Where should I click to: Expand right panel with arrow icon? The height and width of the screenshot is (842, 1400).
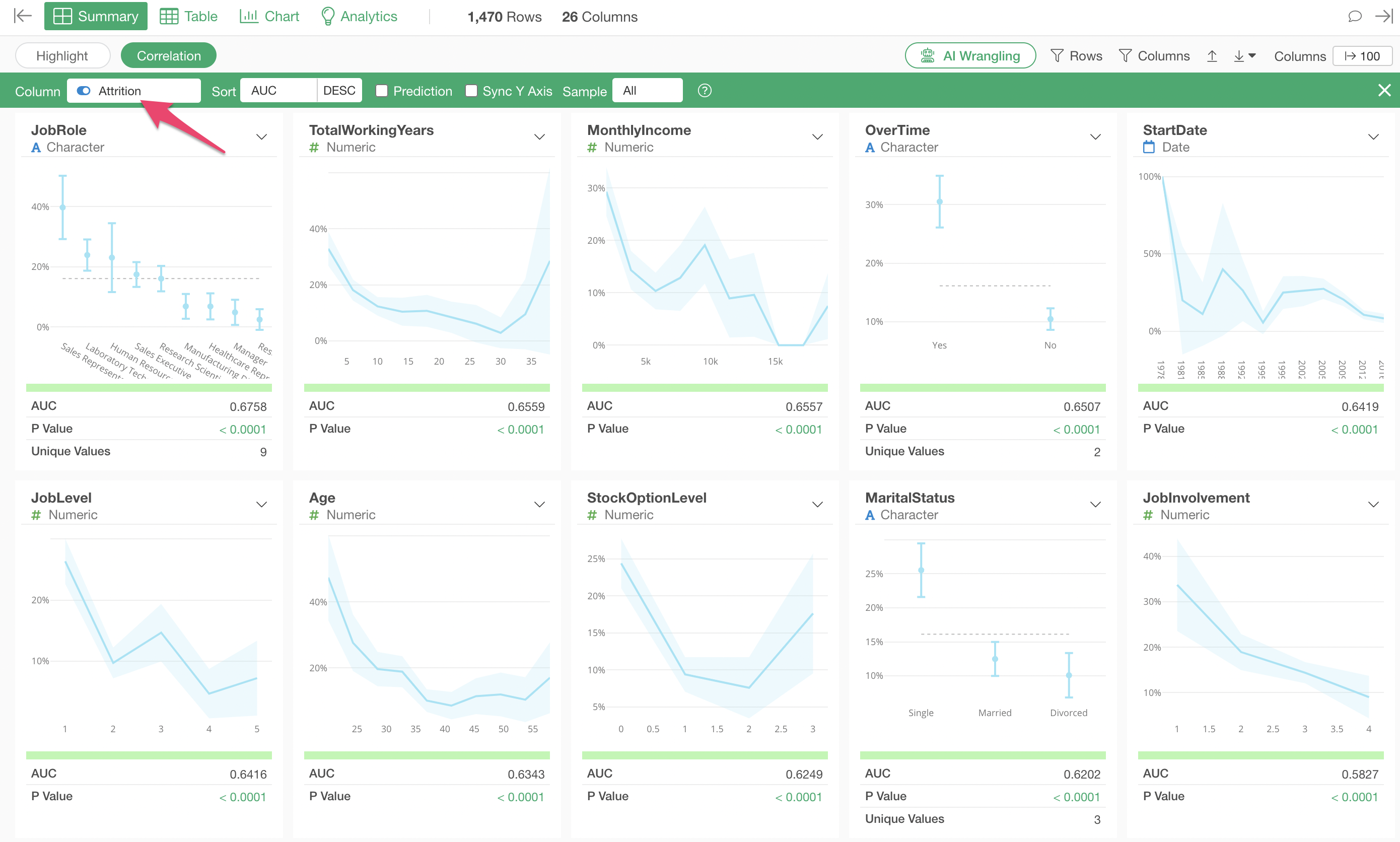click(1384, 16)
